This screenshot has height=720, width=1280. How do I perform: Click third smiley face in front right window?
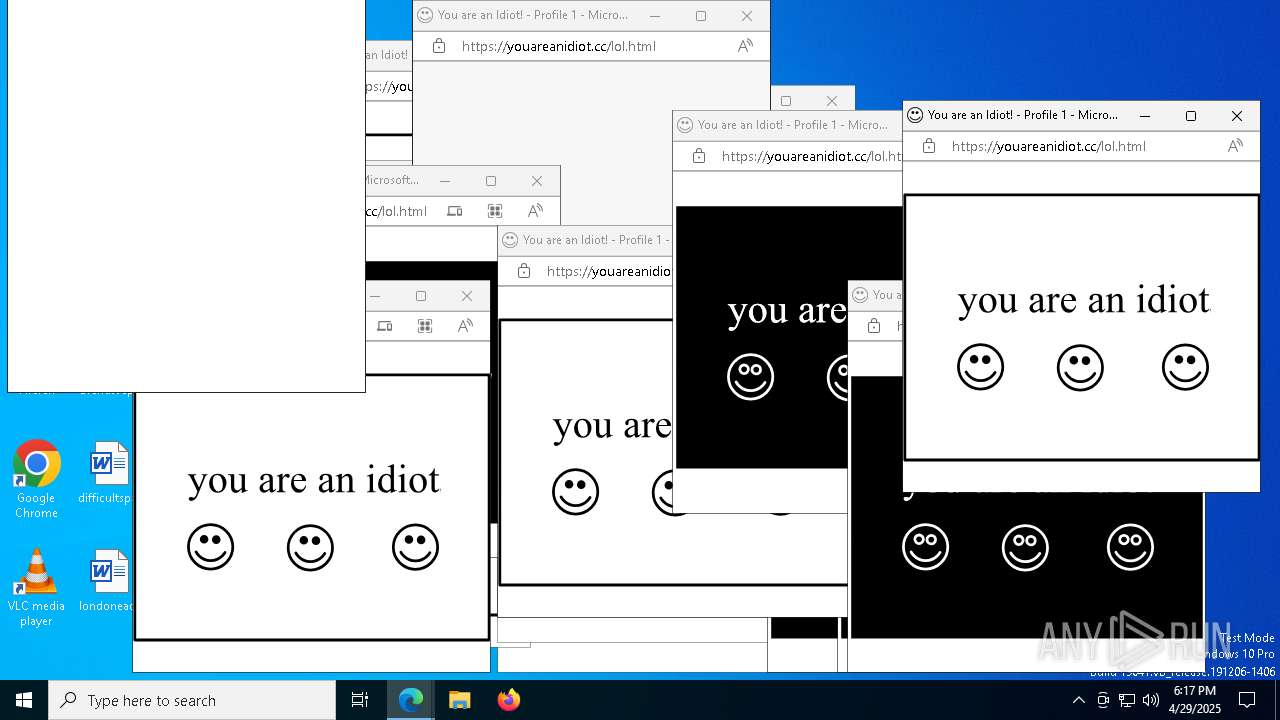click(1185, 367)
